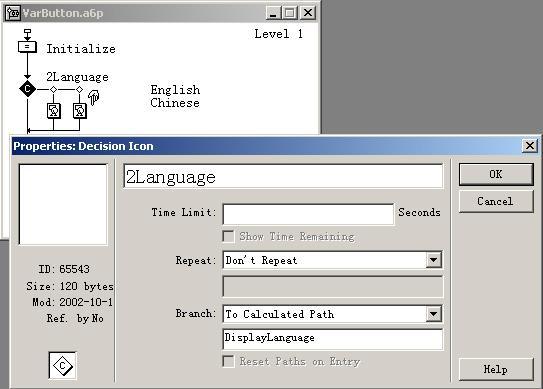
Task: Click the icon title field containing 2Language
Action: tap(283, 177)
